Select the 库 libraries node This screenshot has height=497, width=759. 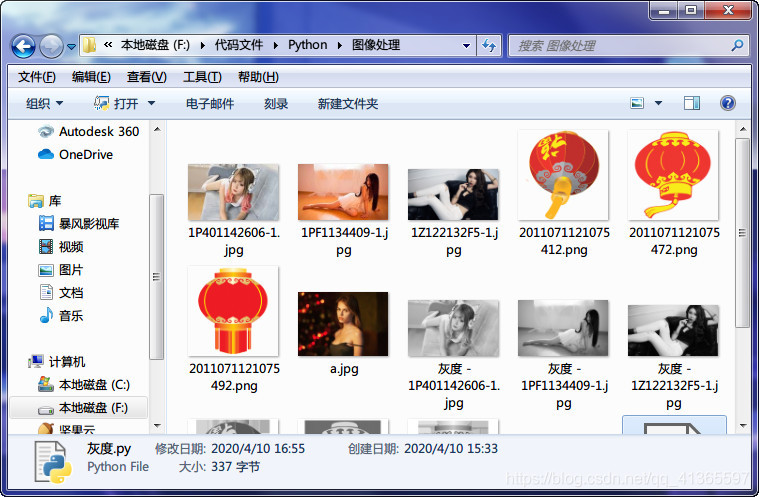[45, 200]
